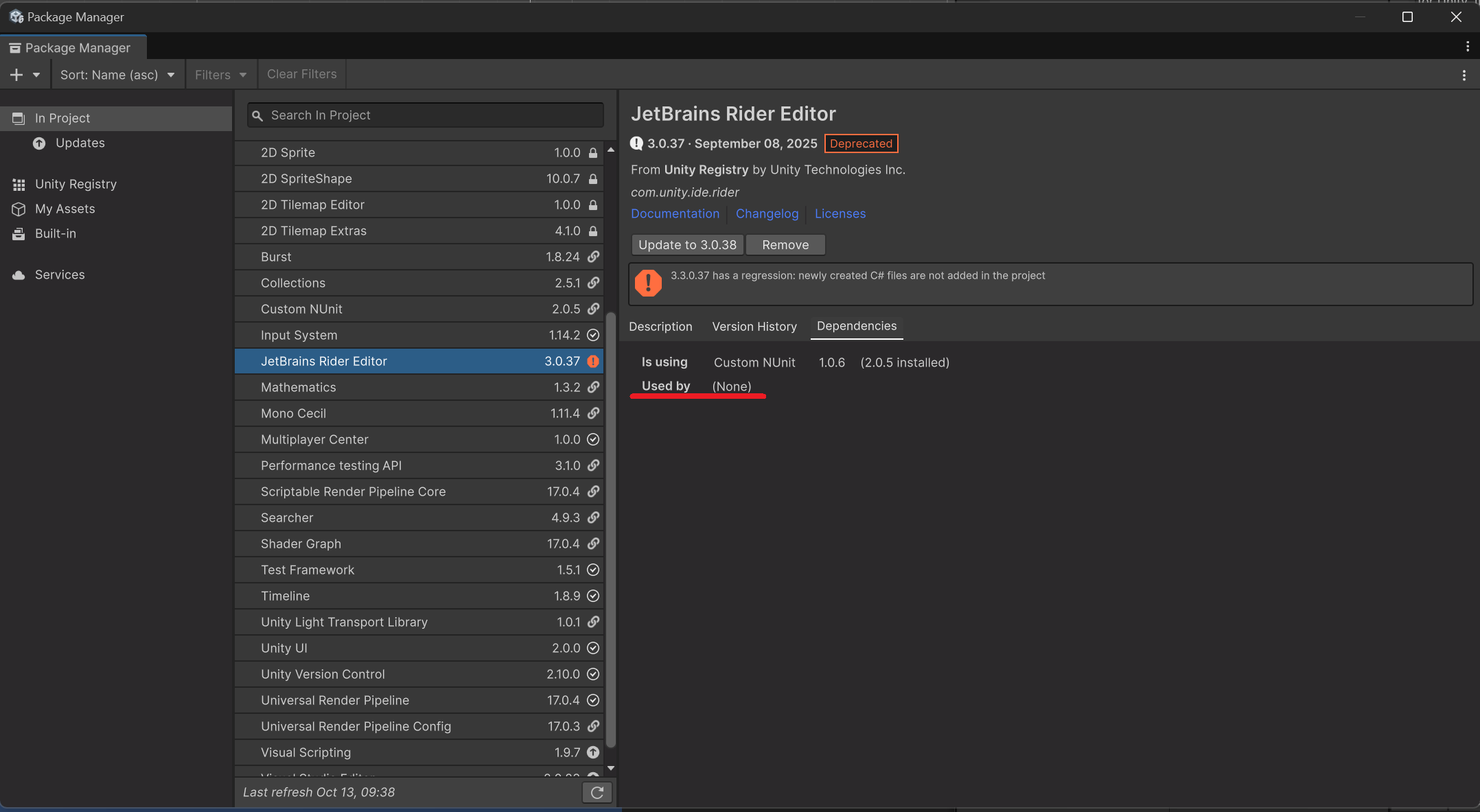Viewport: 1480px width, 812px height.
Task: Click the add package plus icon
Action: pos(16,75)
